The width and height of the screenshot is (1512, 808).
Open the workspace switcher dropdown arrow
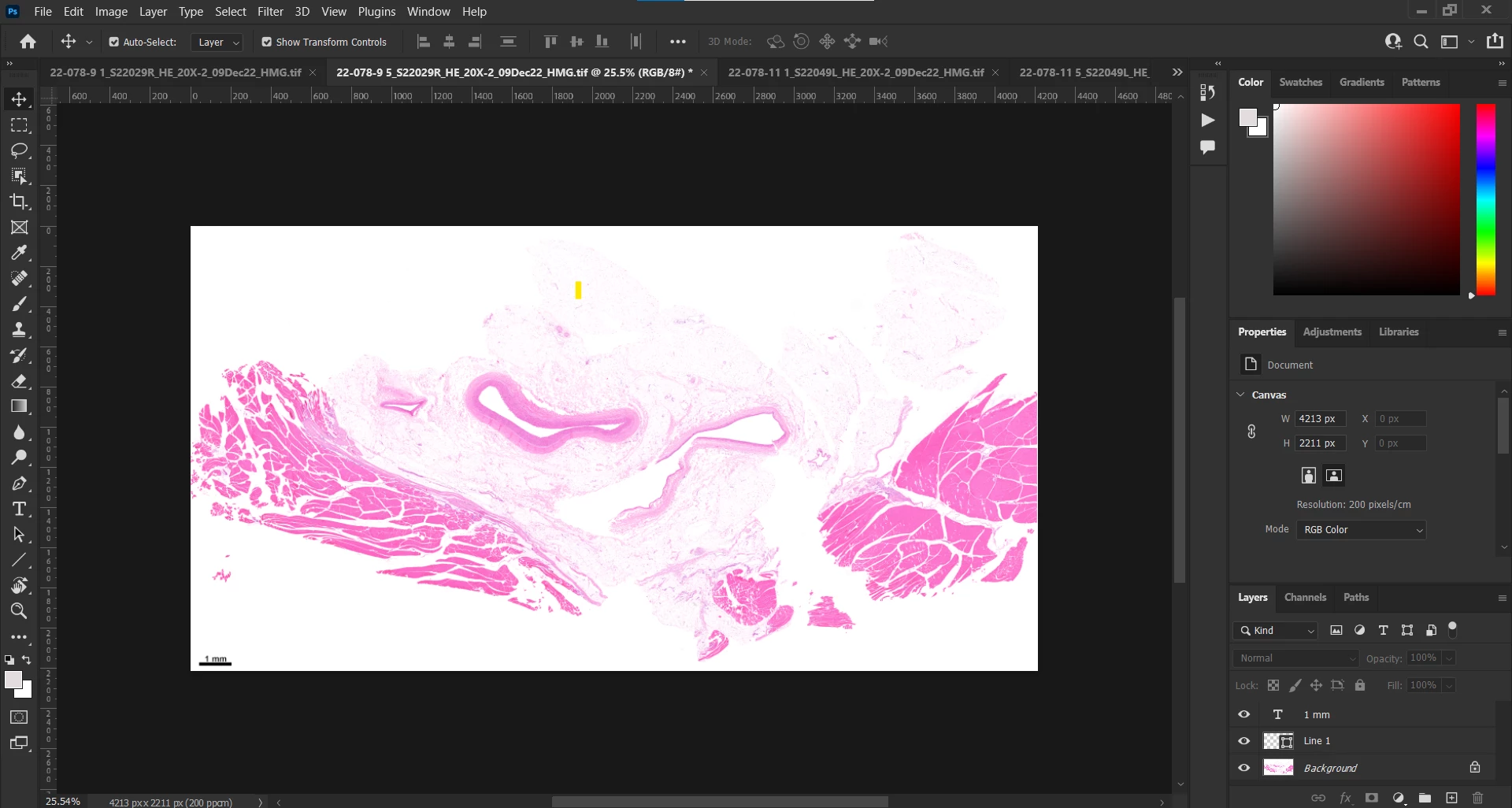[x=1471, y=42]
